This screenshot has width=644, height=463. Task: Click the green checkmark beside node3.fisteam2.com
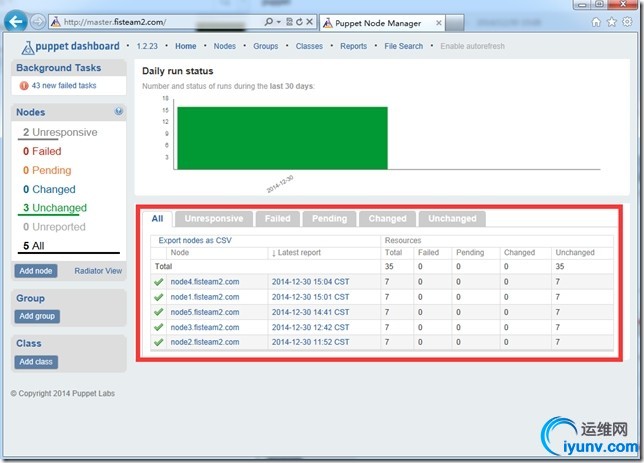point(159,327)
